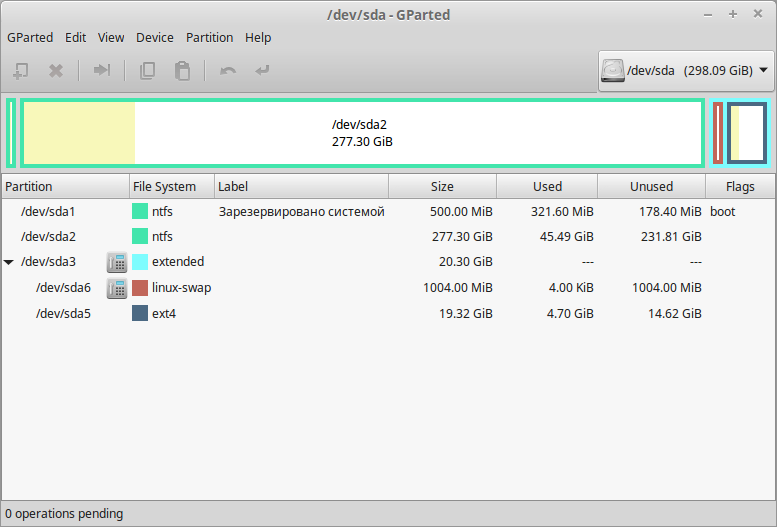Select the /dev/sda1 partition row

(388, 212)
